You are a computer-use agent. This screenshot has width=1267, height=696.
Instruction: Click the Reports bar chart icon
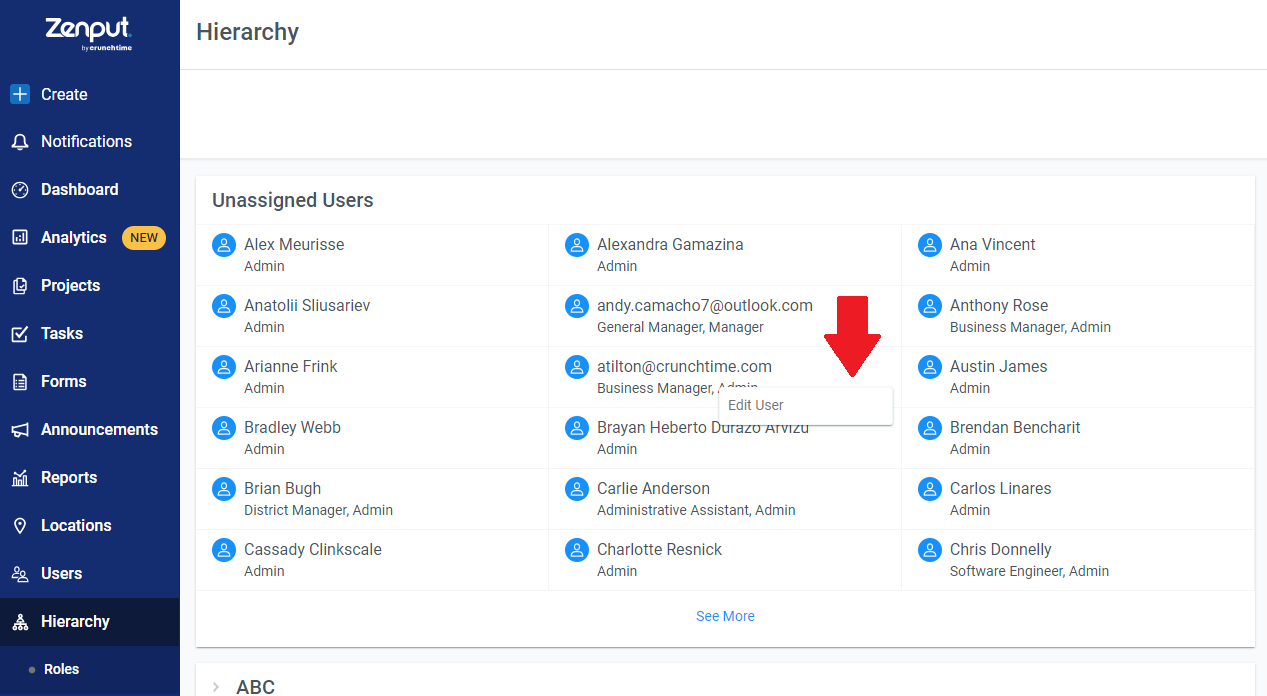[x=20, y=478]
